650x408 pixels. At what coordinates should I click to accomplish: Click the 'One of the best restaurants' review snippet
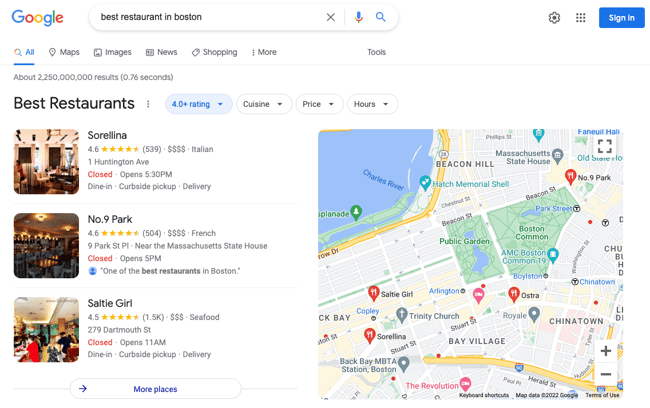tap(170, 271)
